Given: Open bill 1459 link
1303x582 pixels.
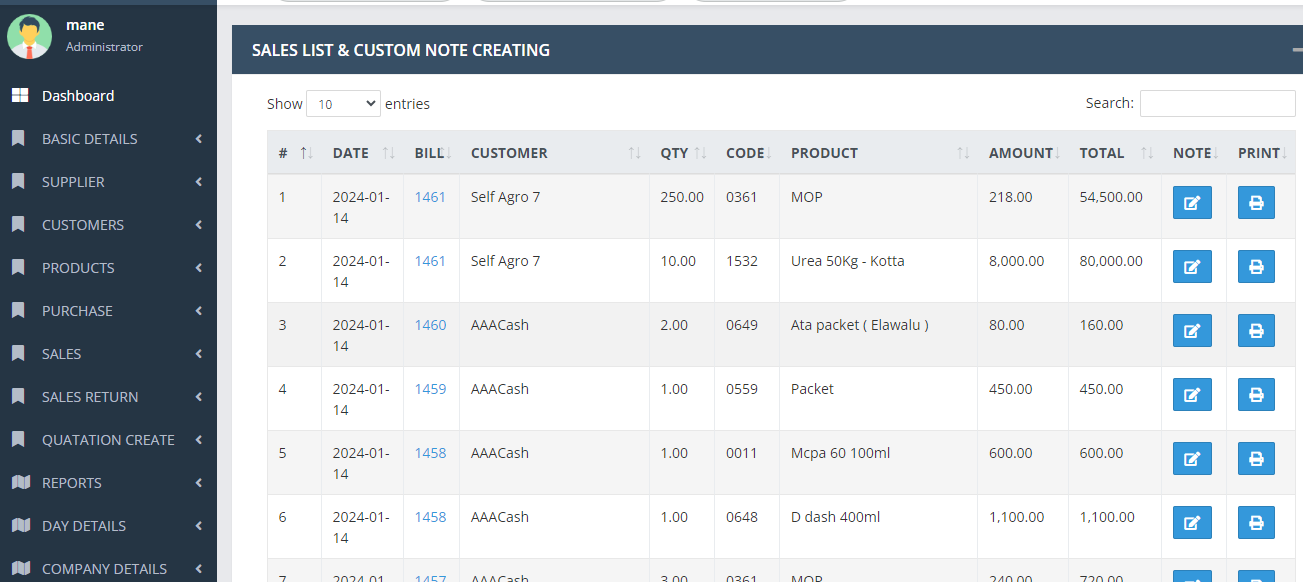Looking at the screenshot, I should [430, 389].
